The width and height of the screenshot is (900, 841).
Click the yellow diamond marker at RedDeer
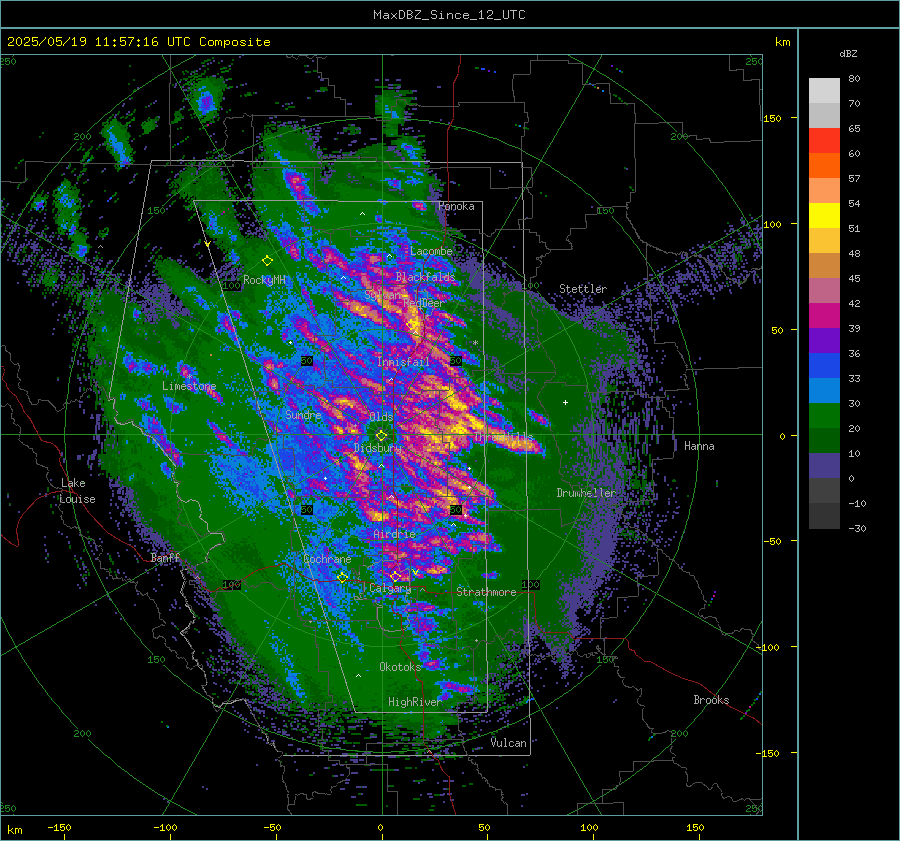(412, 325)
